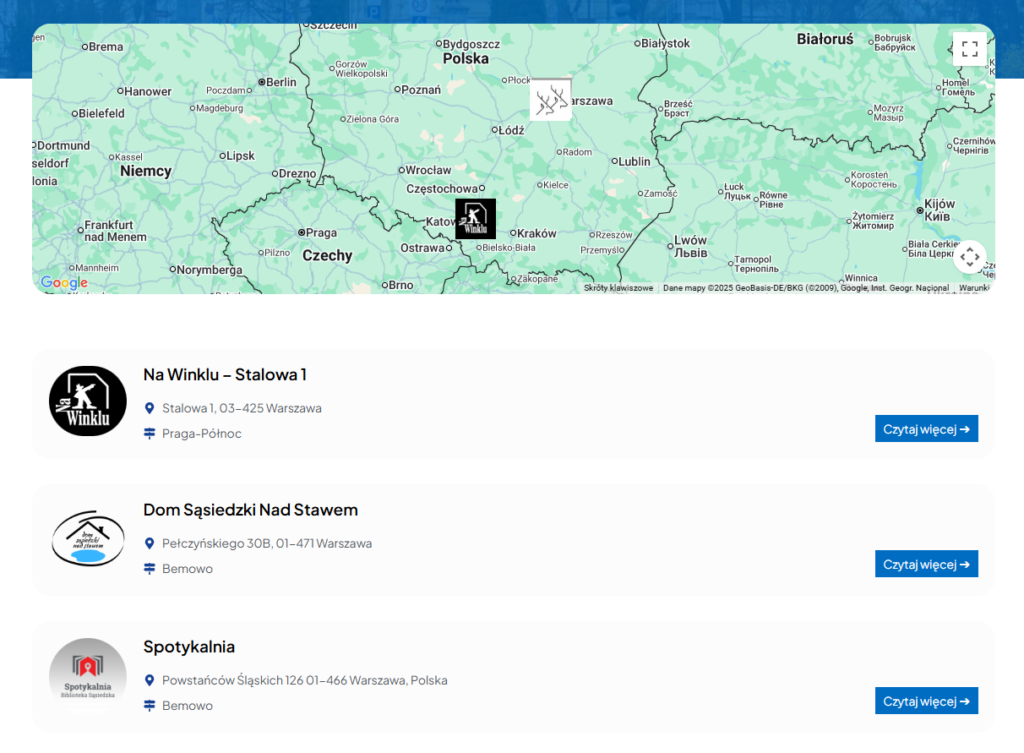Click the Dom Sąsiedzki Nad Stawem logo
1024x753 pixels.
coord(88,538)
